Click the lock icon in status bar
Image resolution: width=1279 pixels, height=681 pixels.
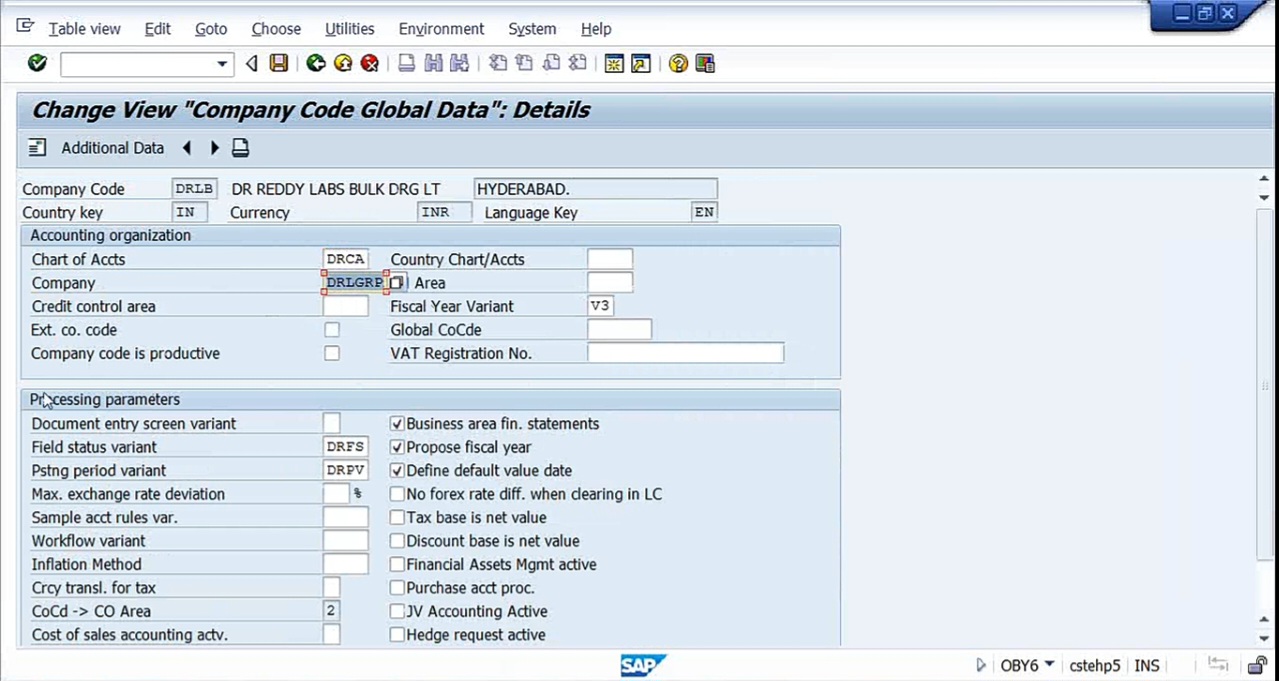point(1256,665)
